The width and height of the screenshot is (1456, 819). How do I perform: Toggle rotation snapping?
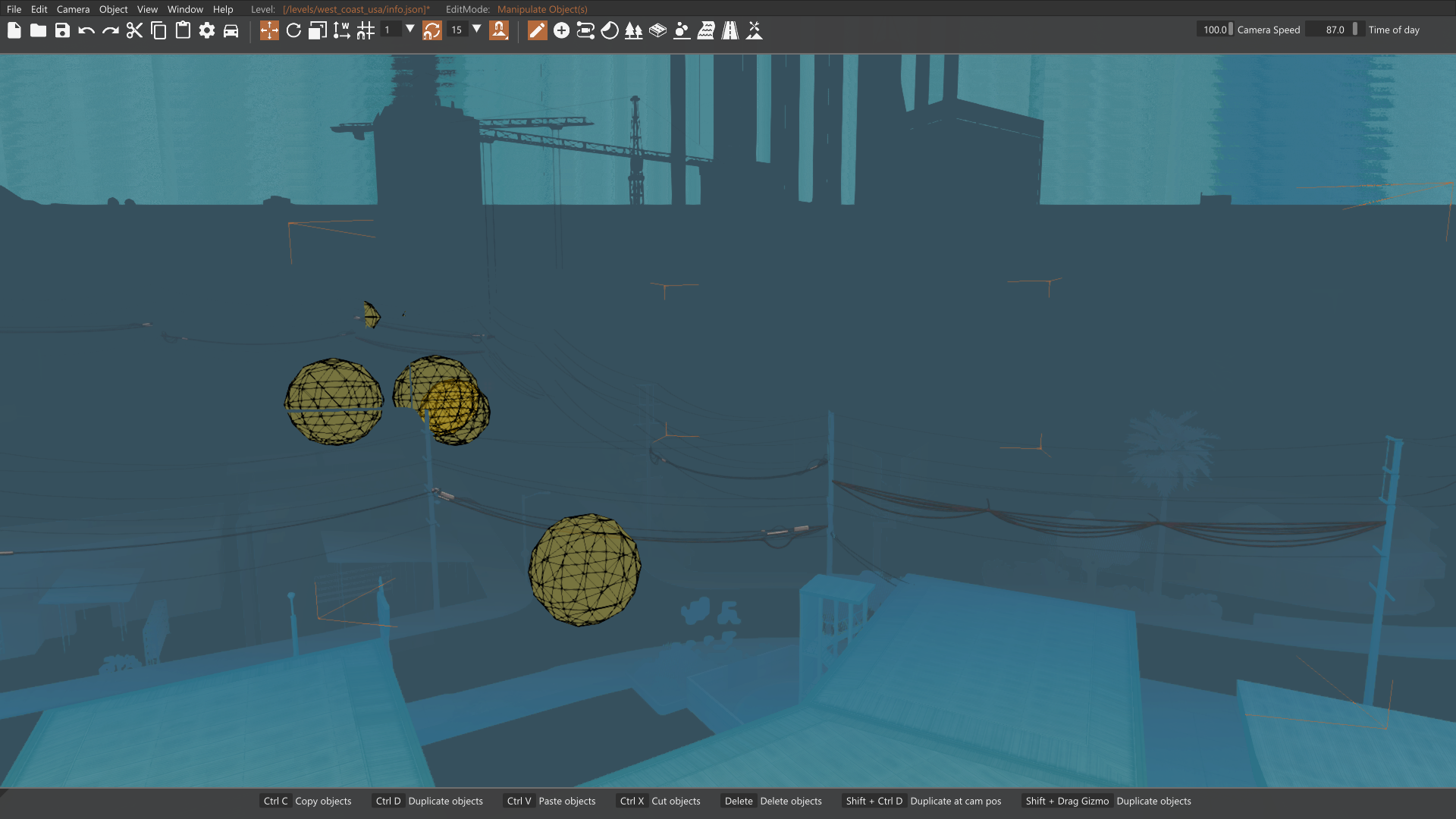point(431,30)
